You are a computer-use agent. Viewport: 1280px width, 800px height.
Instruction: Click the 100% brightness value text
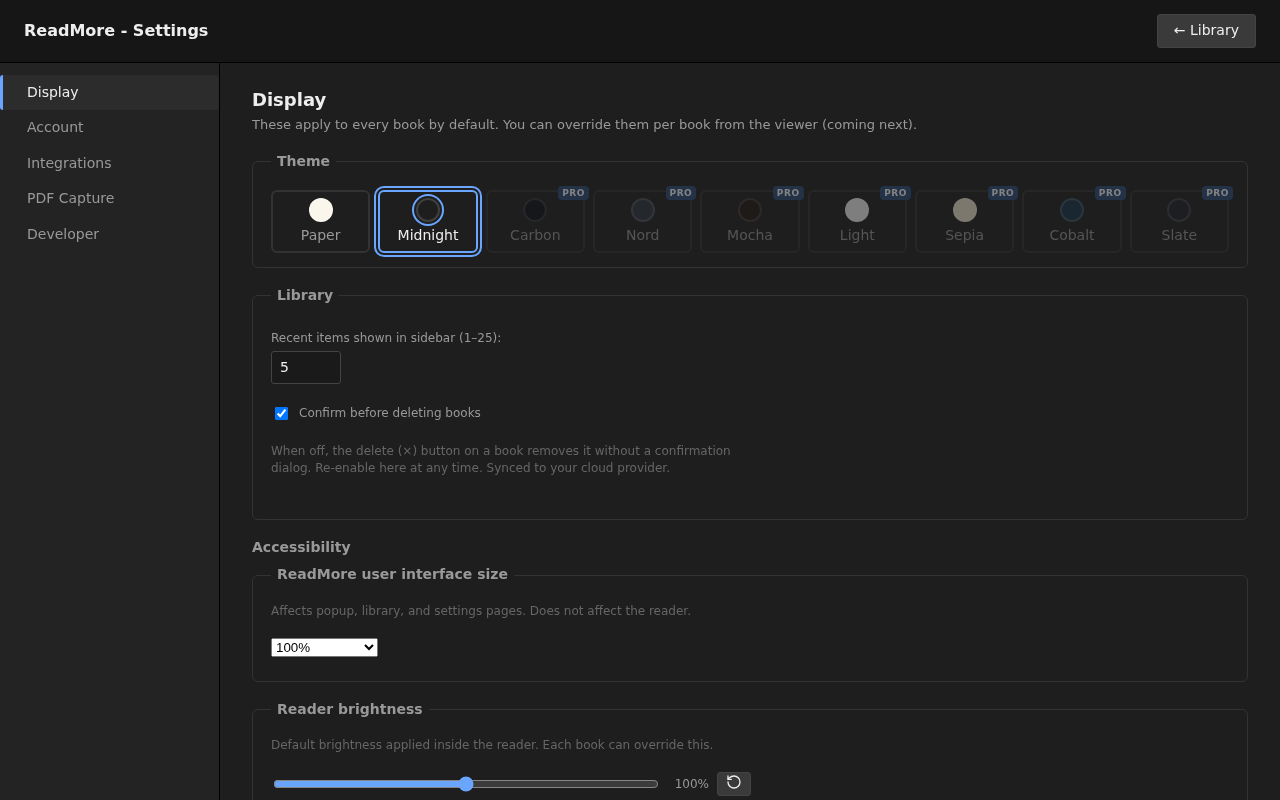[x=692, y=784]
